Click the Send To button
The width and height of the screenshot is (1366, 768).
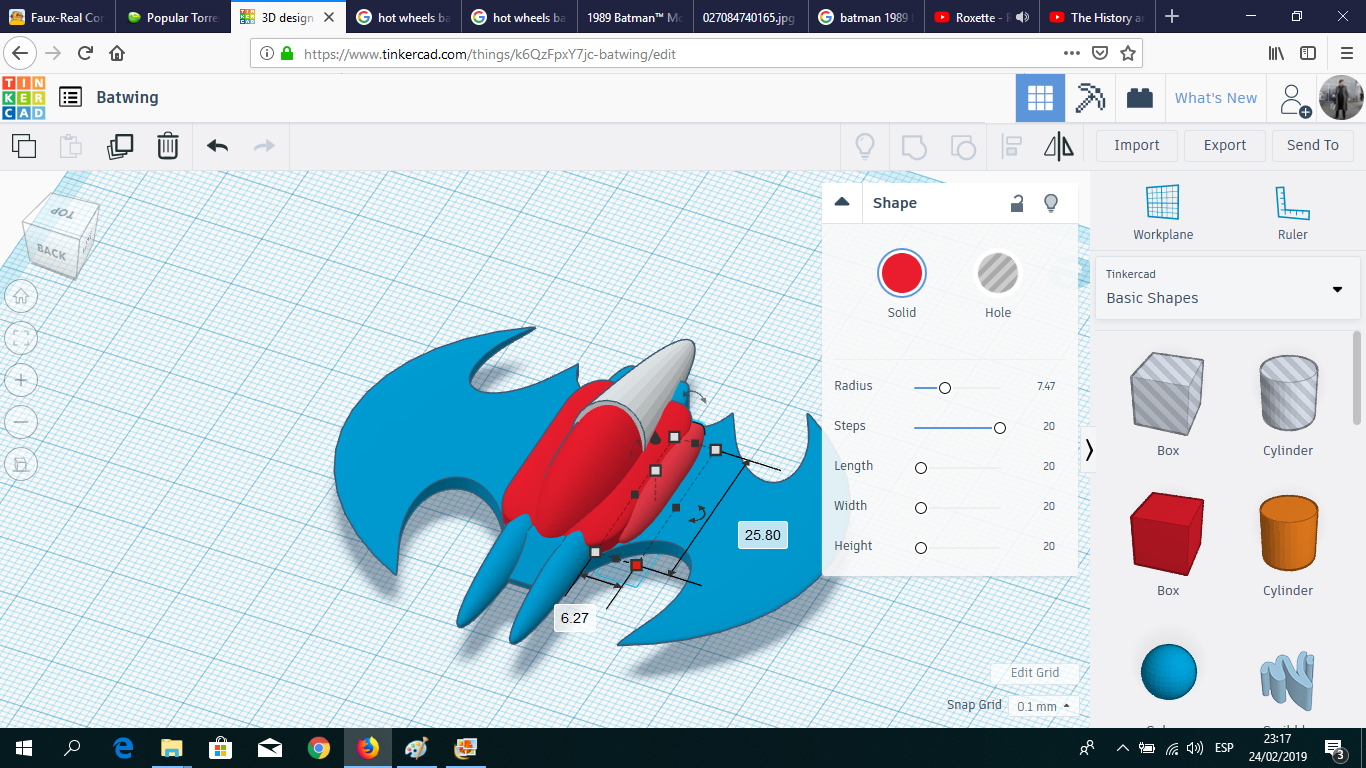point(1313,146)
